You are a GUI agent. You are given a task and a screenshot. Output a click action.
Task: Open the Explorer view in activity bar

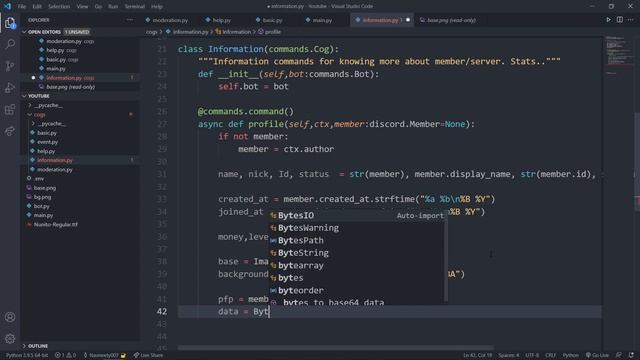(10, 23)
